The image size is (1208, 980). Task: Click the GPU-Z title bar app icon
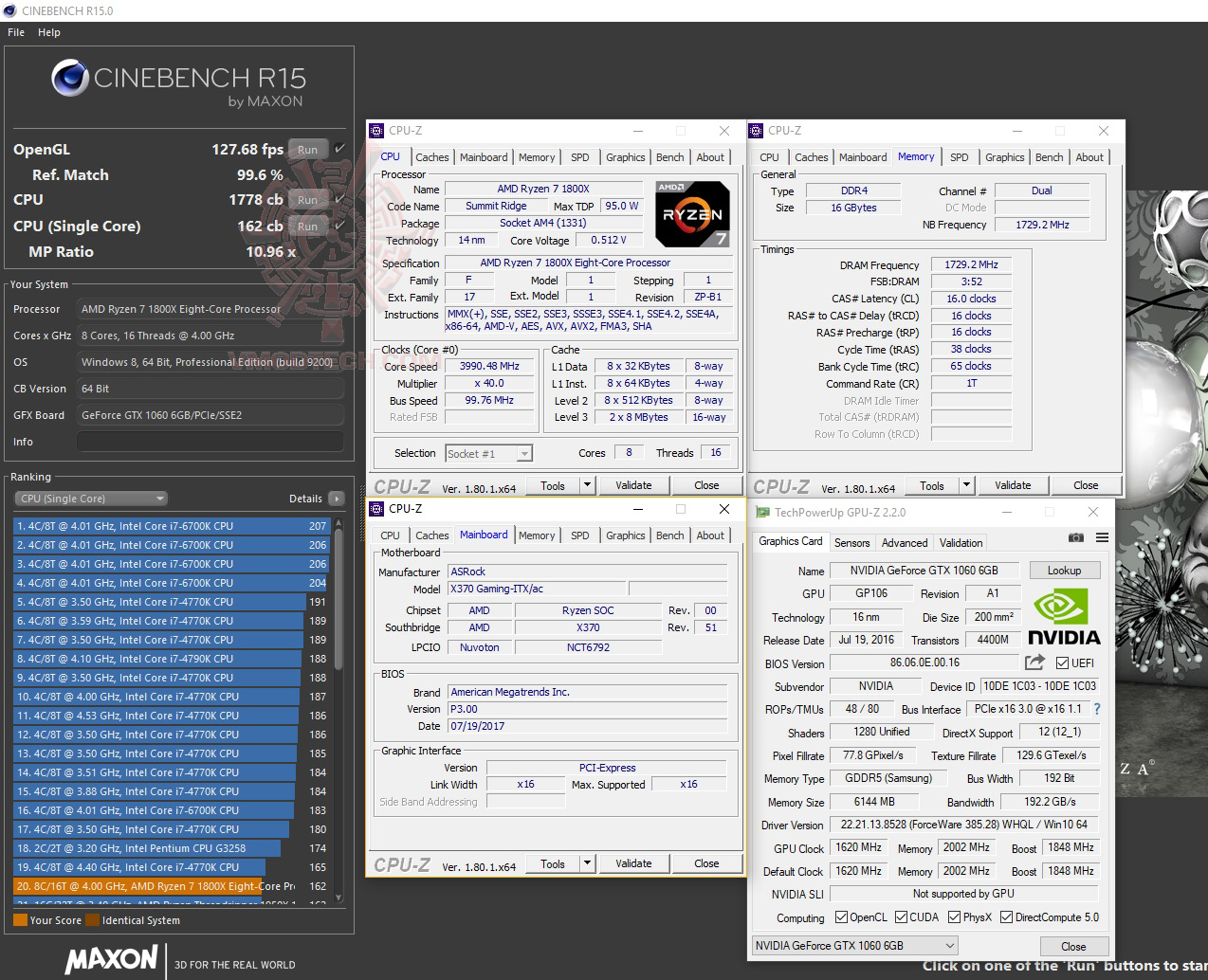pyautogui.click(x=762, y=512)
